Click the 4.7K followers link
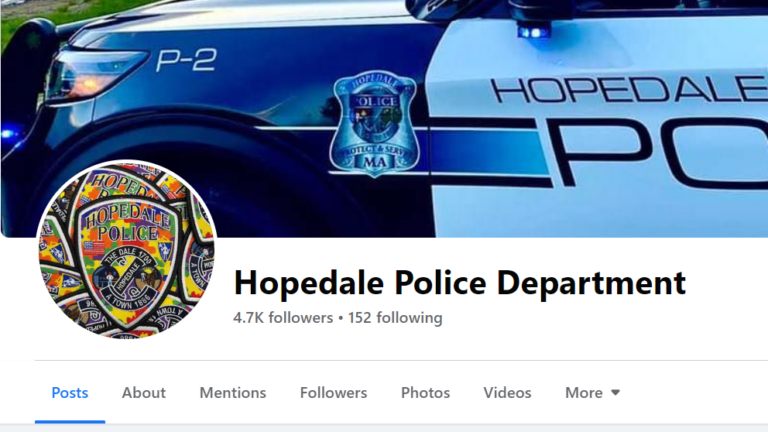 click(283, 317)
